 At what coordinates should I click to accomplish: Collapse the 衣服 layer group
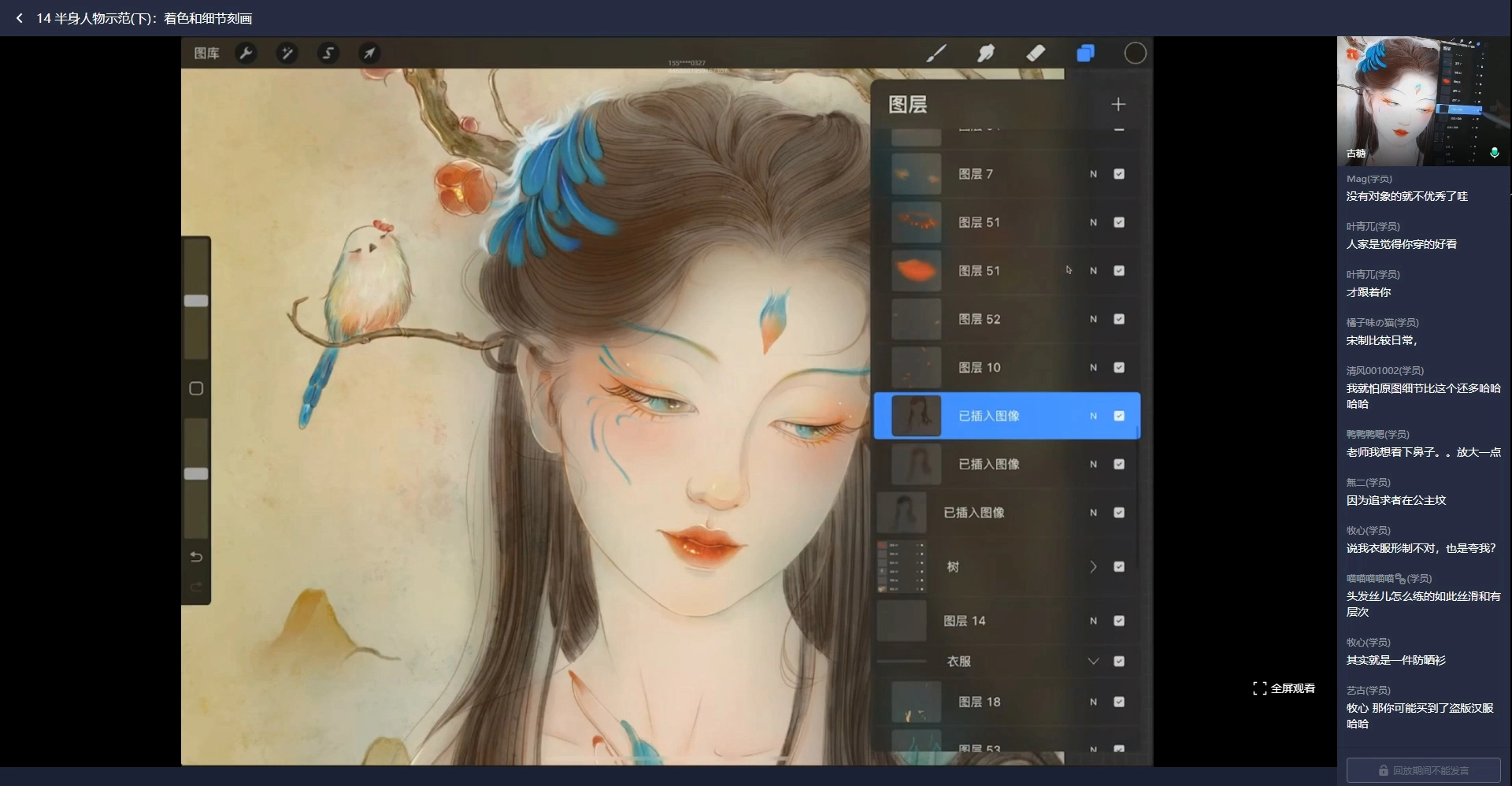pos(1093,662)
